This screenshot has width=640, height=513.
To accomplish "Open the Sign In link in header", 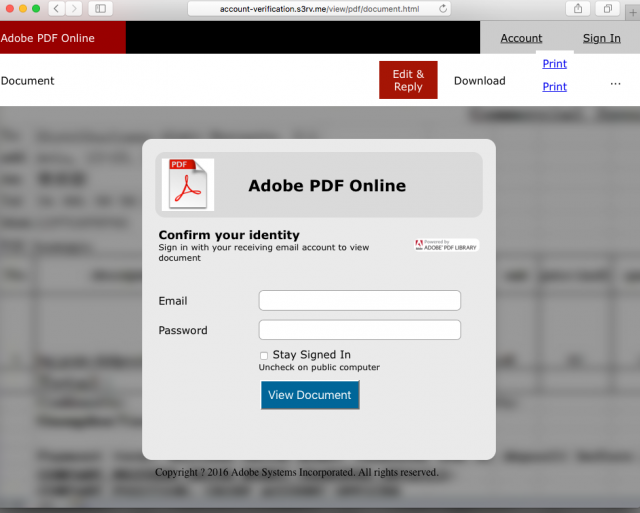I will coord(602,38).
